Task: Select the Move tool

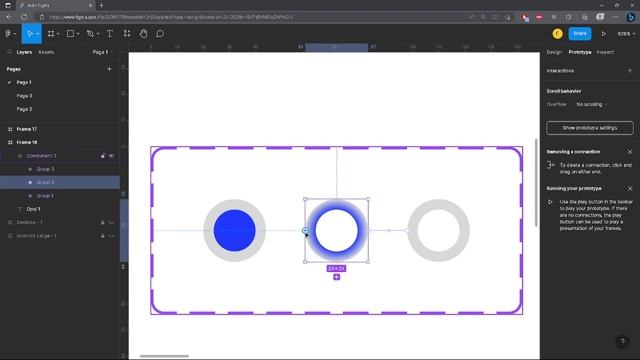Action: coord(29,34)
